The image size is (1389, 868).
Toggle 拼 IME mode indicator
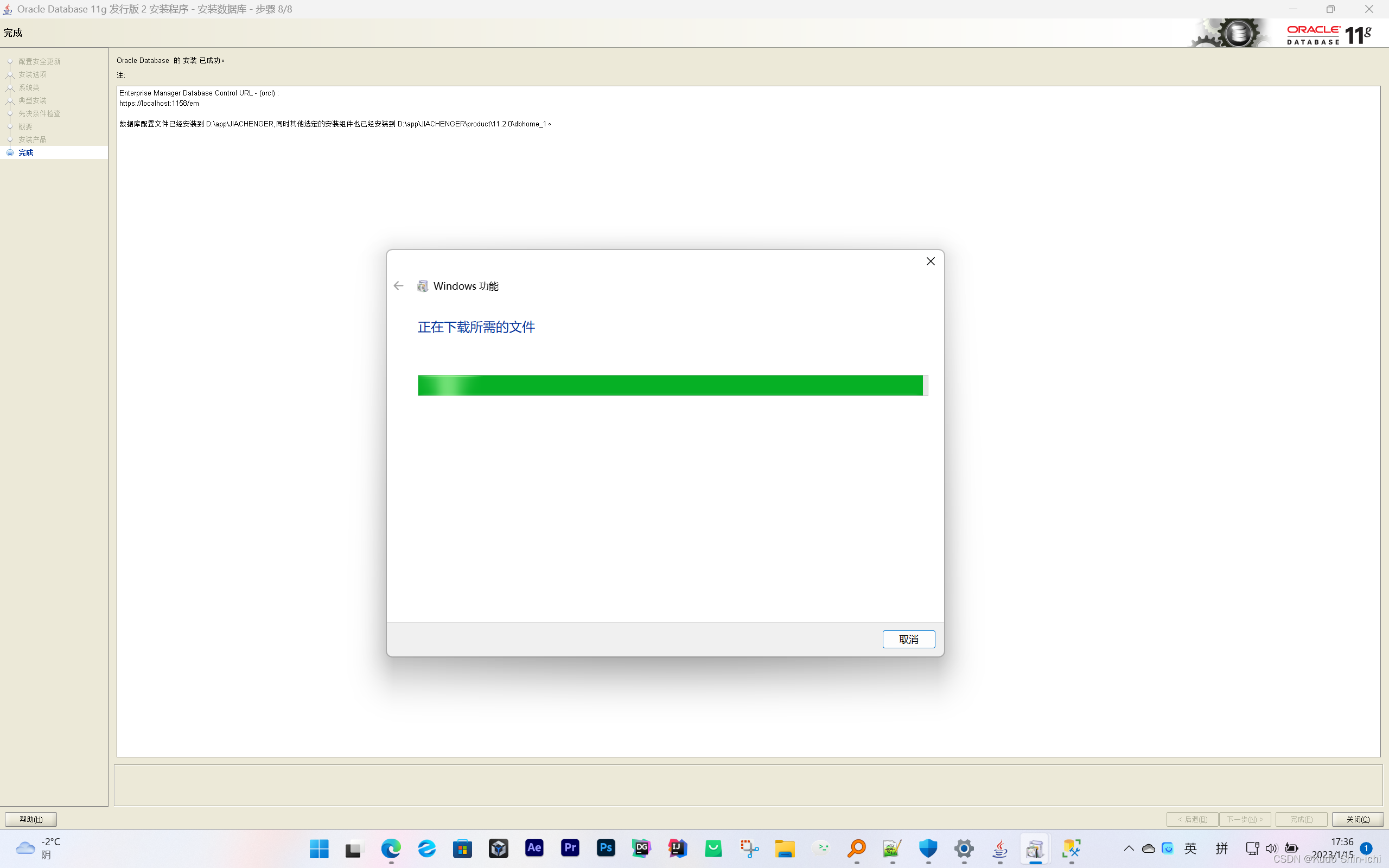click(x=1222, y=848)
